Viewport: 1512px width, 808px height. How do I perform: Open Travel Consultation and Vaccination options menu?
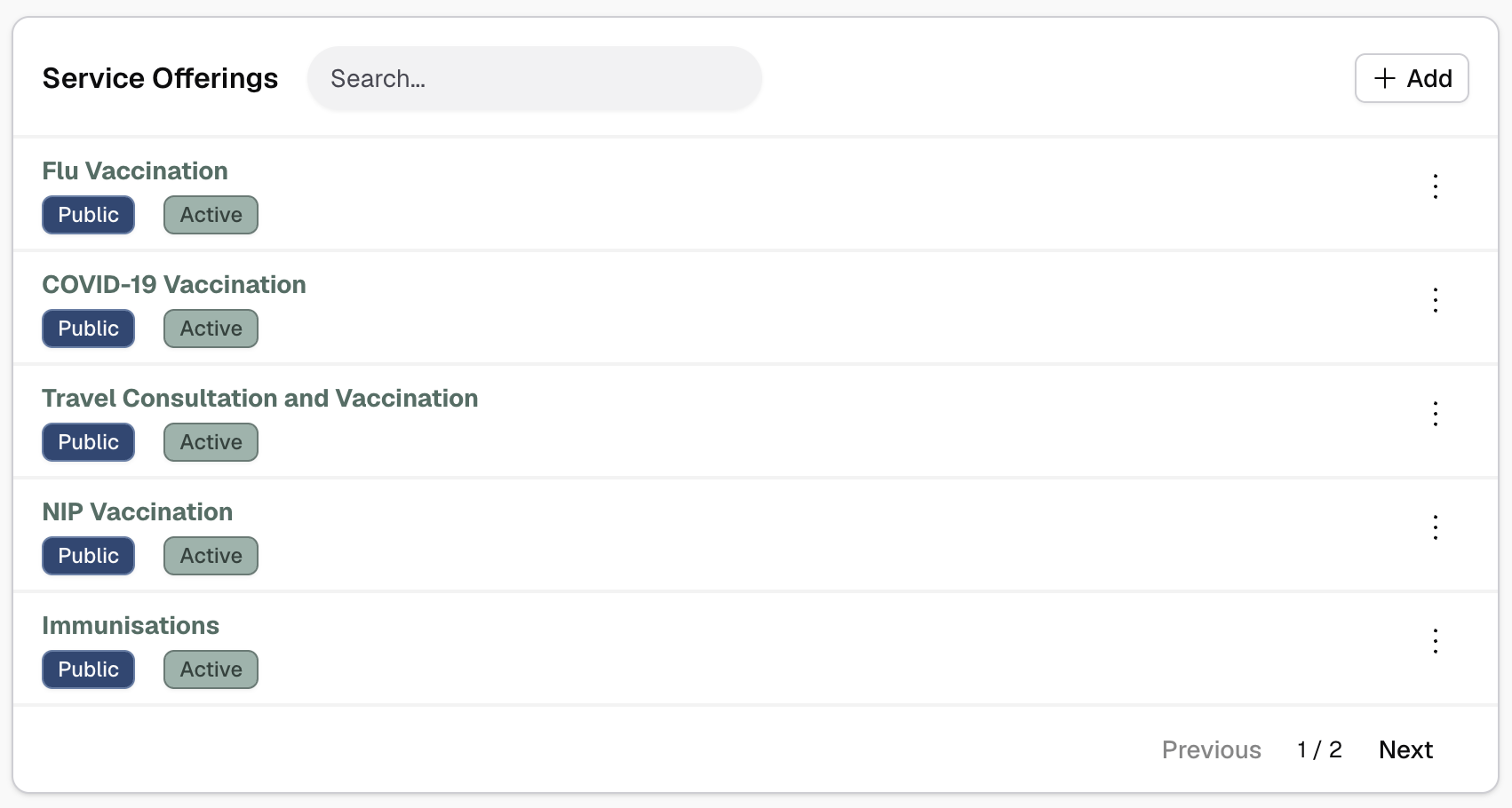click(x=1435, y=414)
